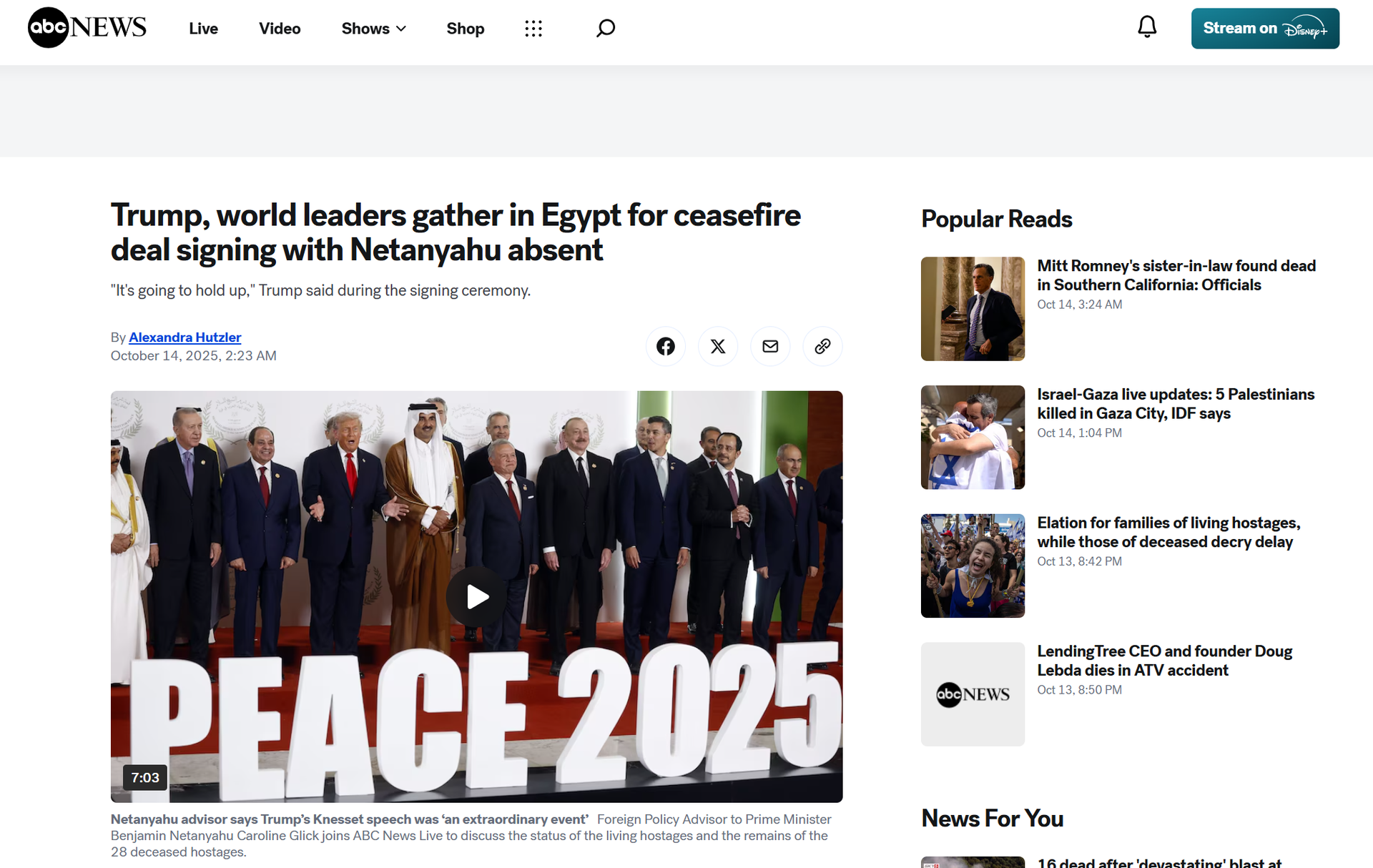
Task: Open LendingTree CEO Doug Lebda story
Action: tap(1164, 661)
